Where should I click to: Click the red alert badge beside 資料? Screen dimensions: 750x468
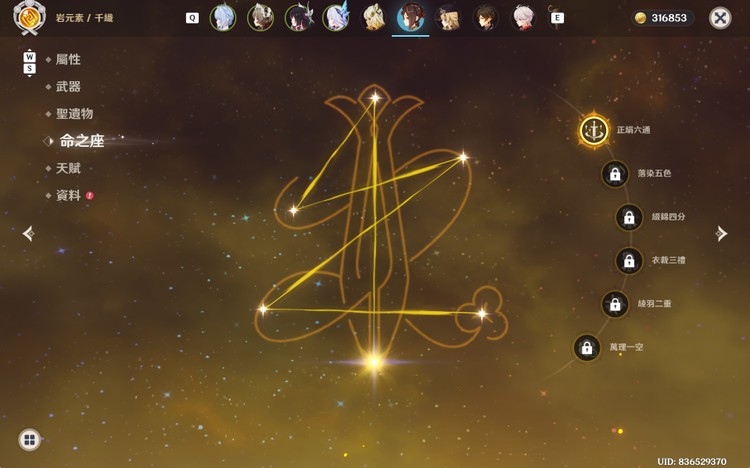(89, 196)
